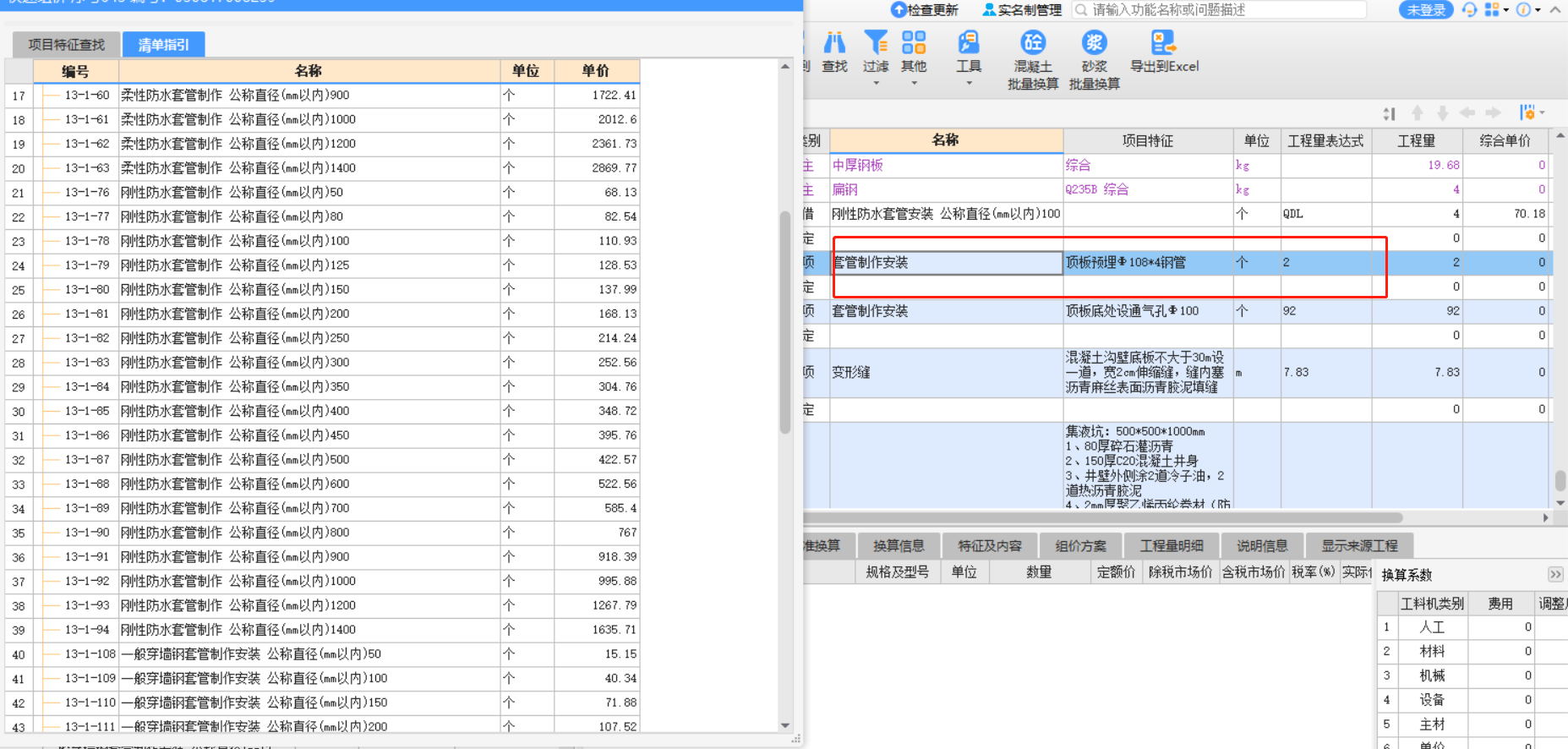Click the 人工 row in 换算系数 table
Viewport: 1568px width, 749px height.
click(1472, 627)
